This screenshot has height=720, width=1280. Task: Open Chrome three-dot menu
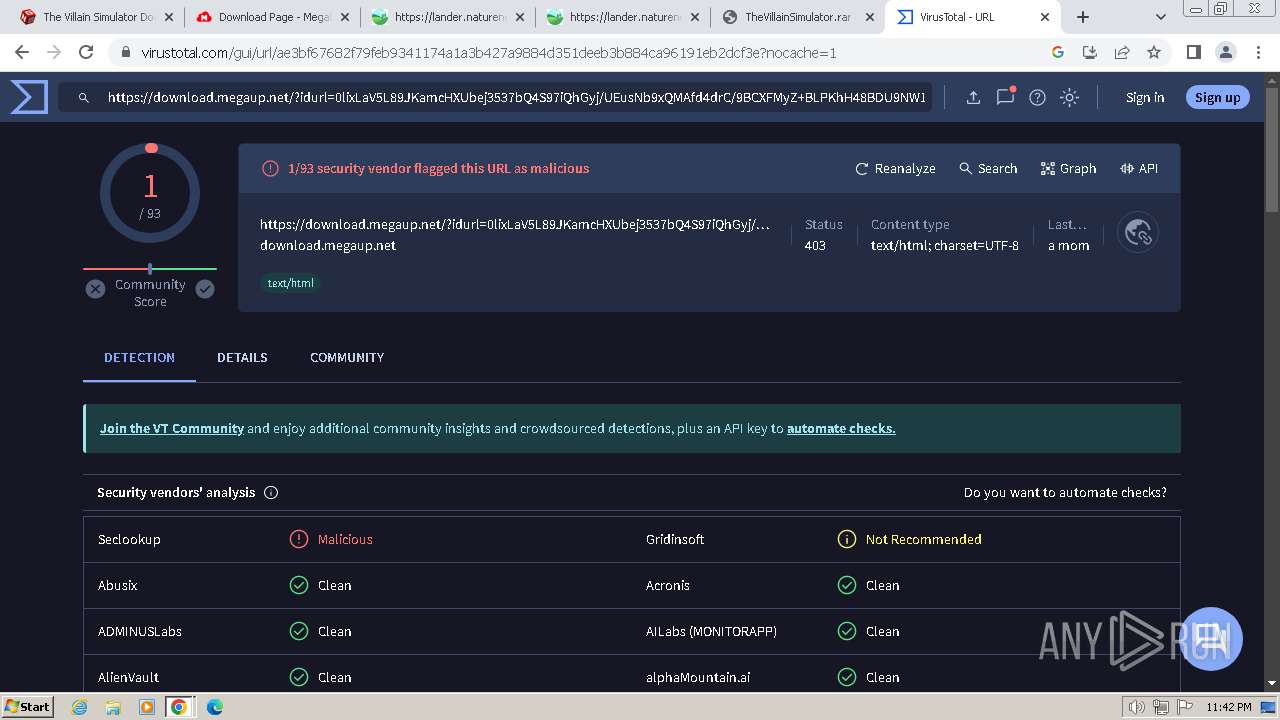pyautogui.click(x=1258, y=52)
